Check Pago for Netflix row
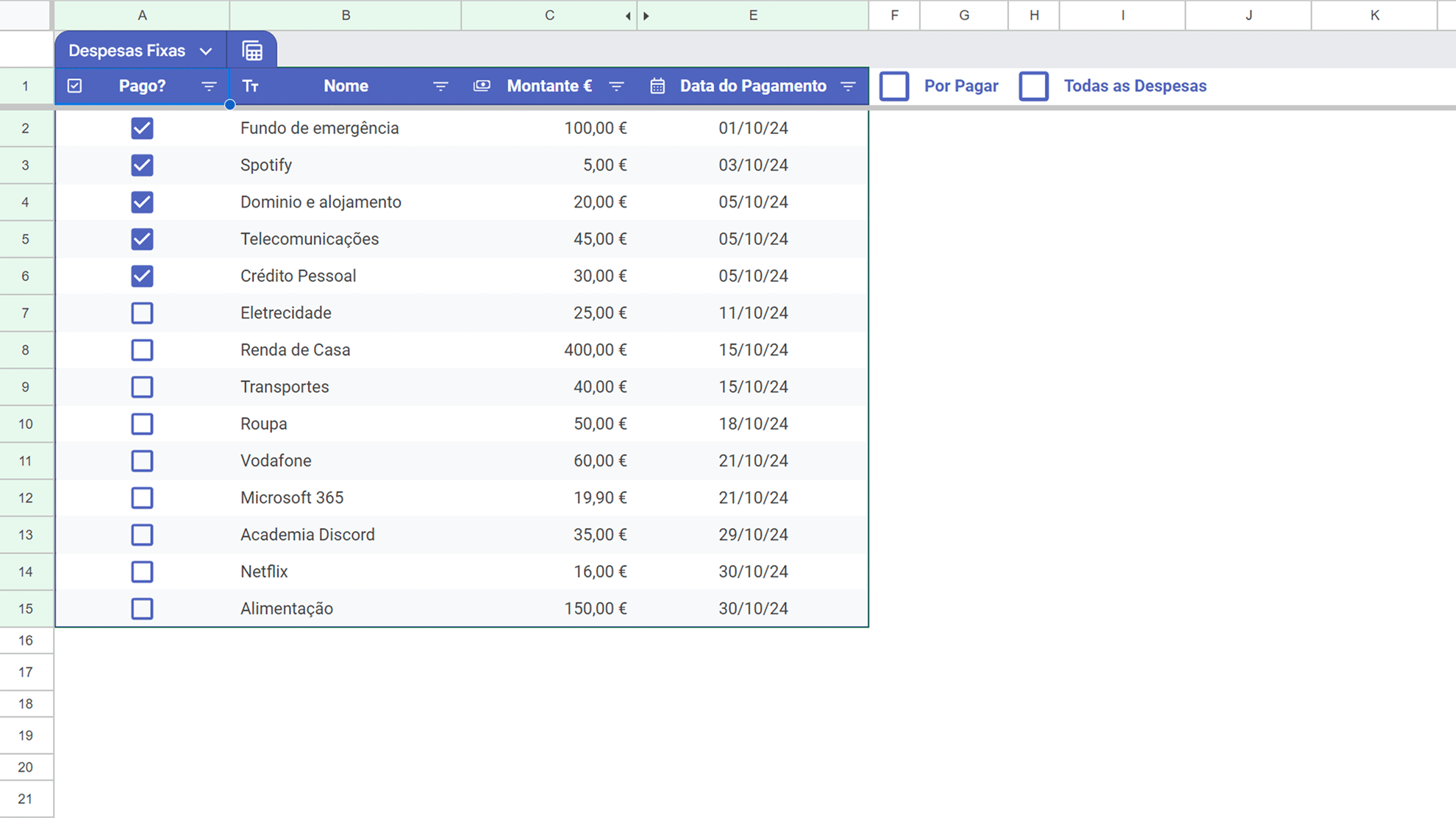The width and height of the screenshot is (1456, 818). (142, 572)
